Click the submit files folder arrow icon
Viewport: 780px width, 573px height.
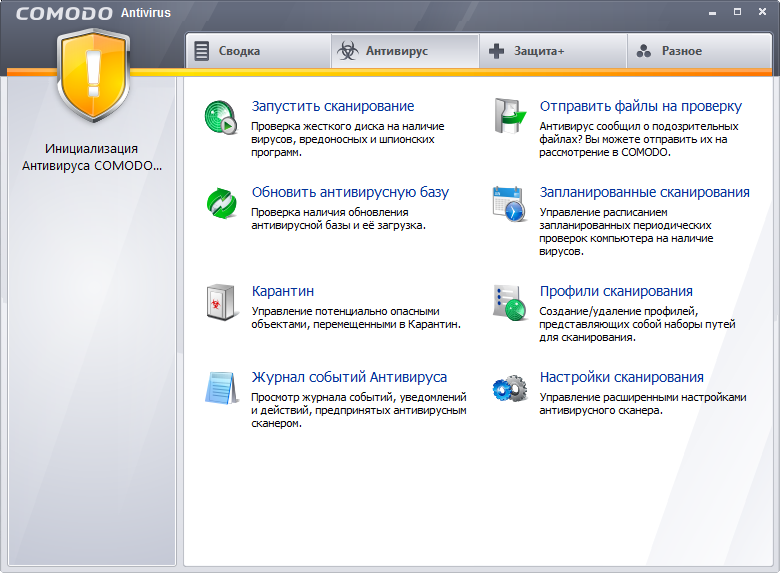click(x=509, y=116)
